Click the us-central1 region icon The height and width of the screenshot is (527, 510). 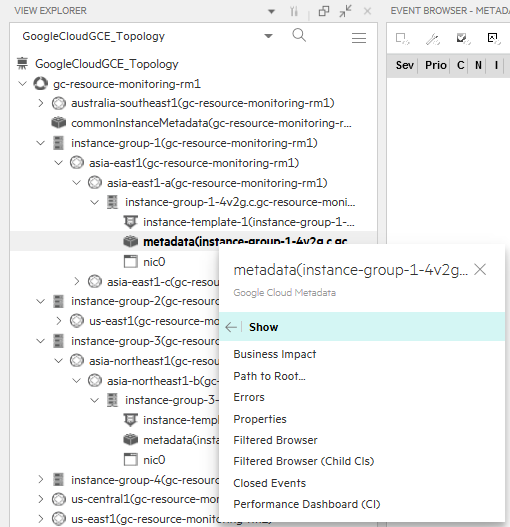pyautogui.click(x=58, y=499)
